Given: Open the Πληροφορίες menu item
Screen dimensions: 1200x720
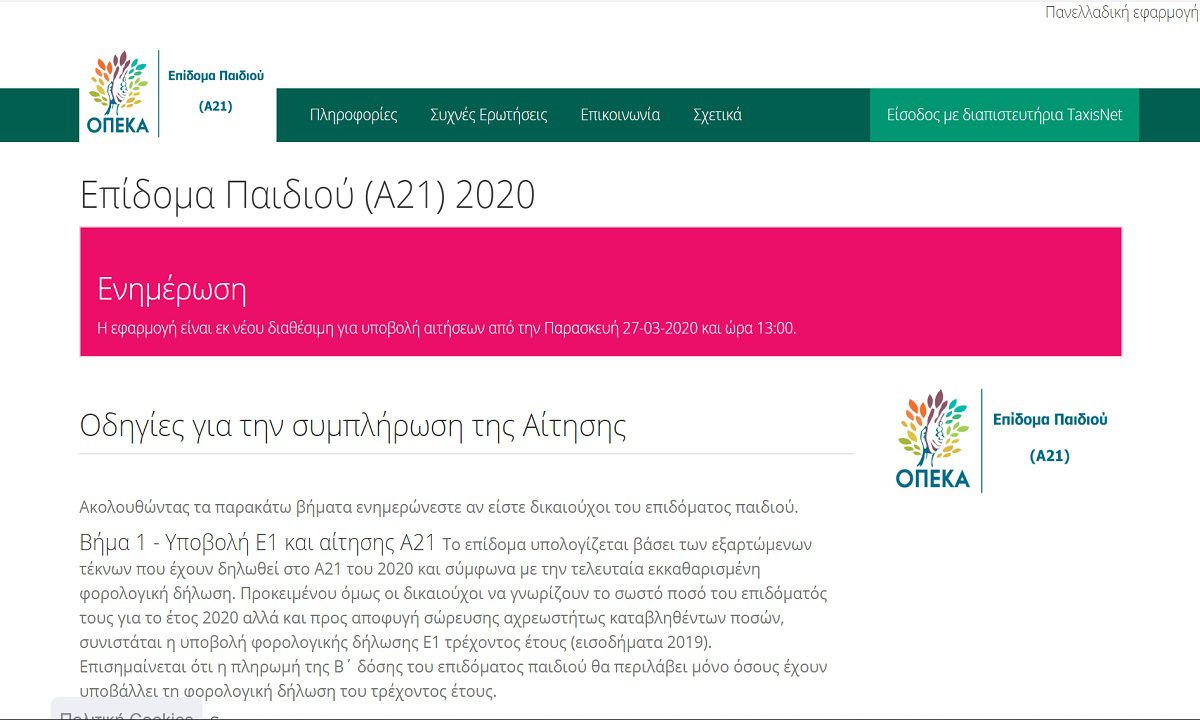Looking at the screenshot, I should point(353,115).
